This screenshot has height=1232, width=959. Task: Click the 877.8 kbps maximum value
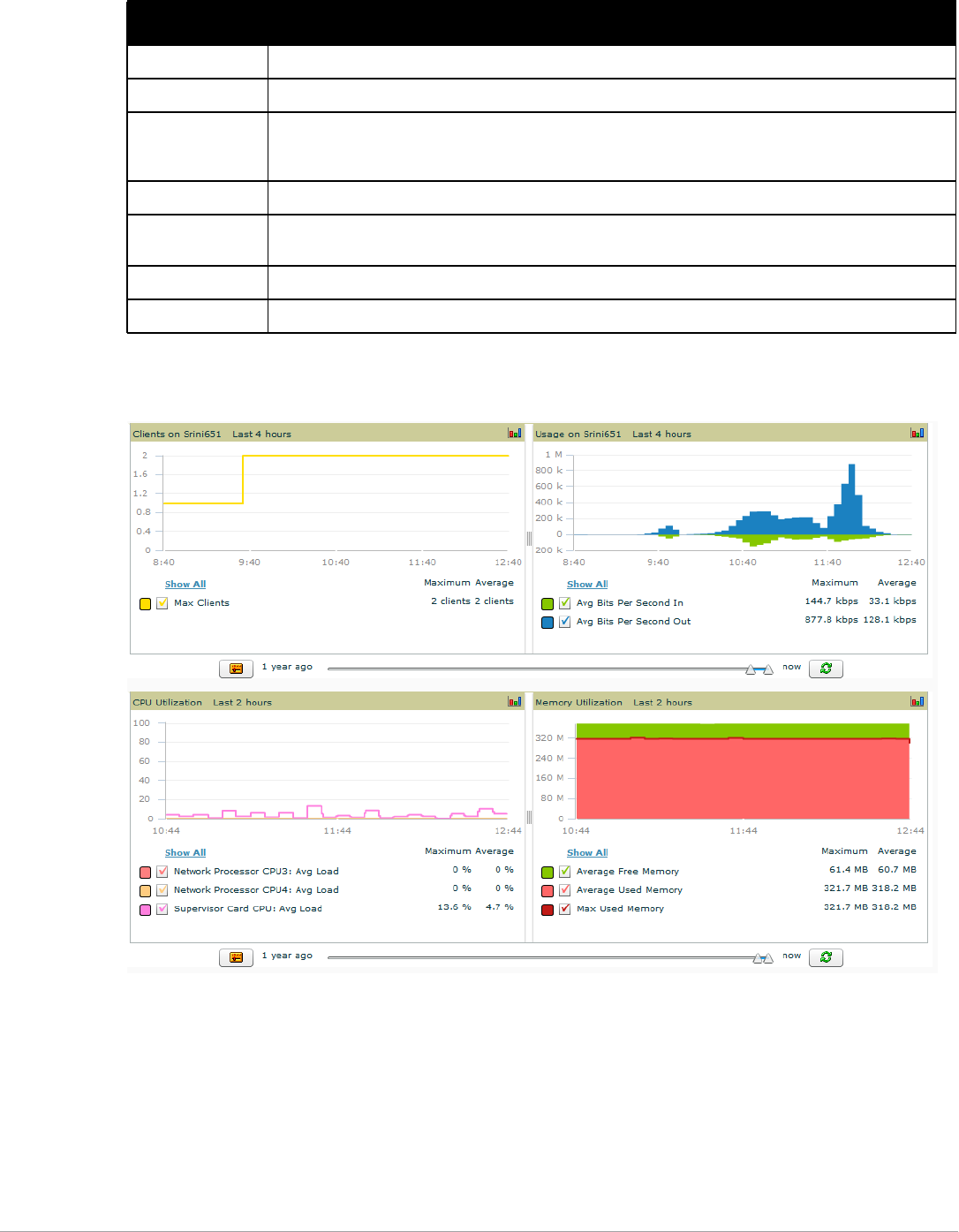832,620
